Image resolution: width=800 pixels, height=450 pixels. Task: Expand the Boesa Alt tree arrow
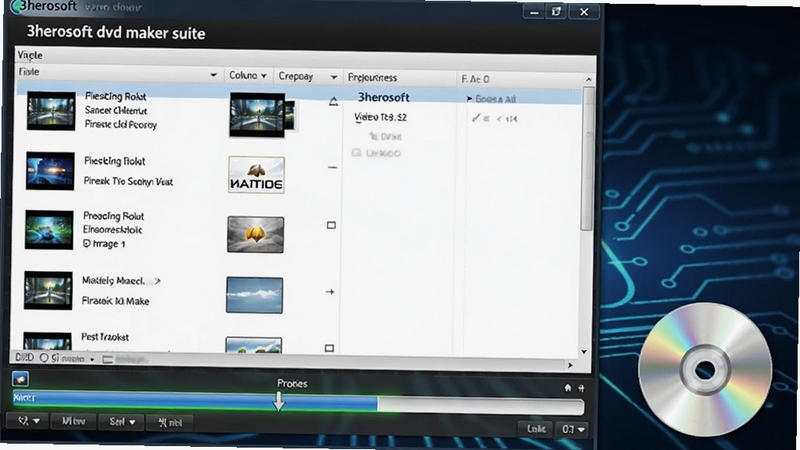click(x=469, y=98)
